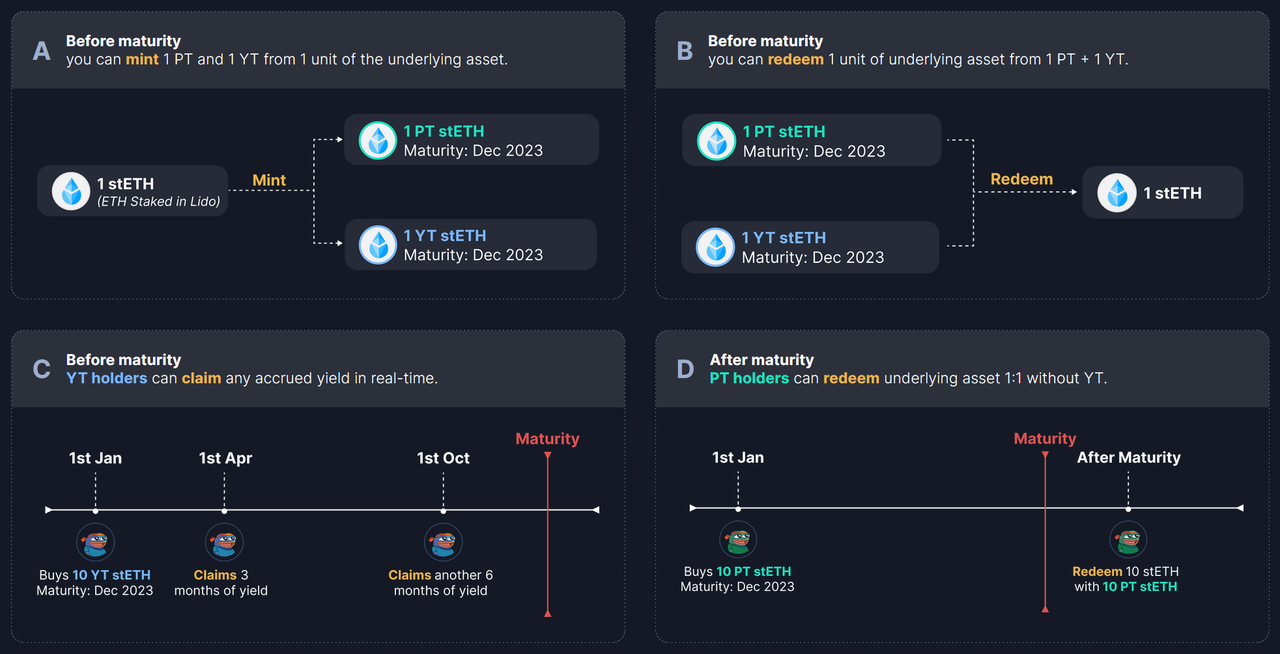This screenshot has height=654, width=1280.
Task: Select the frog avatar under After Maturity
Action: point(1128,541)
